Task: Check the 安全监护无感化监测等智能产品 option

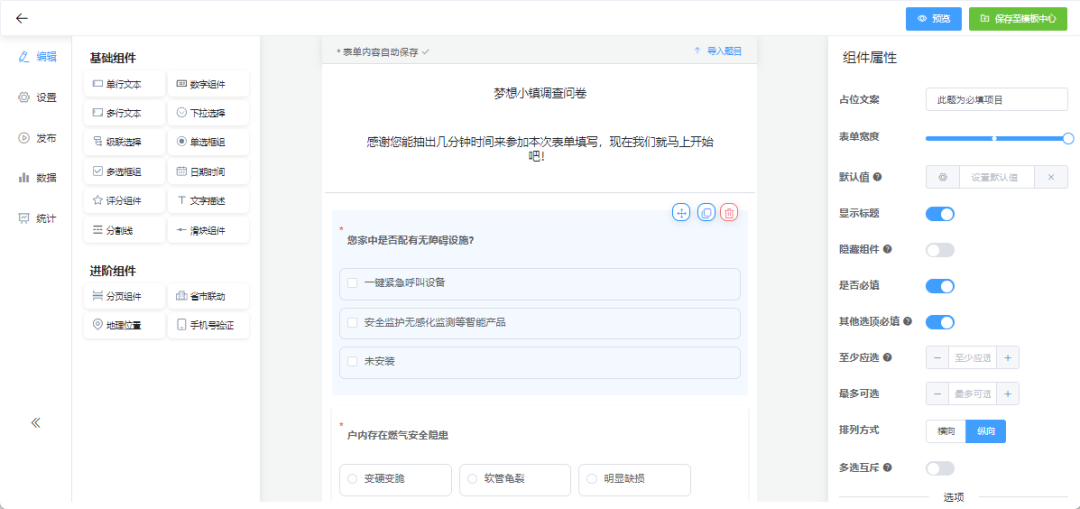Action: (x=540, y=323)
